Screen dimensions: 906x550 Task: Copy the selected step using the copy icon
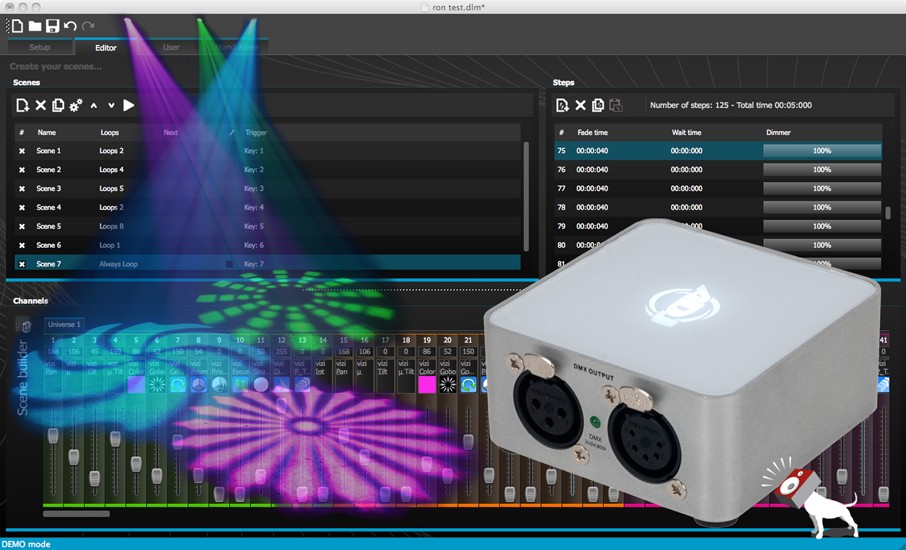pos(598,105)
